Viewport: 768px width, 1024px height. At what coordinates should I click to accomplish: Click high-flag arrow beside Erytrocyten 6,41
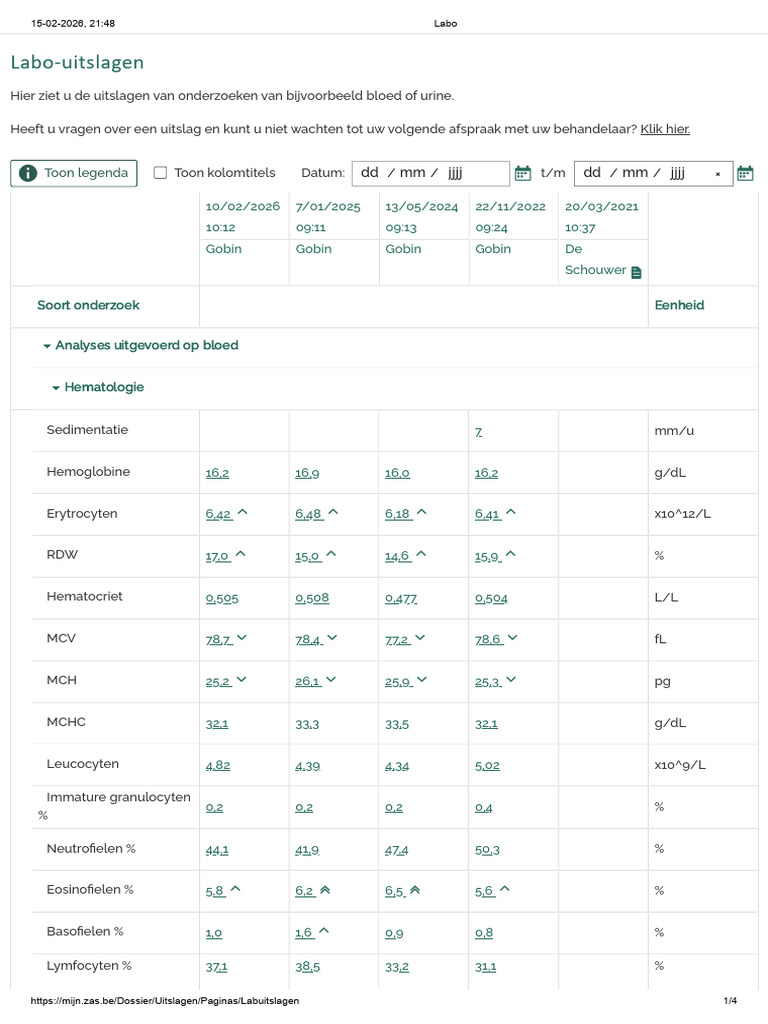[x=511, y=513]
